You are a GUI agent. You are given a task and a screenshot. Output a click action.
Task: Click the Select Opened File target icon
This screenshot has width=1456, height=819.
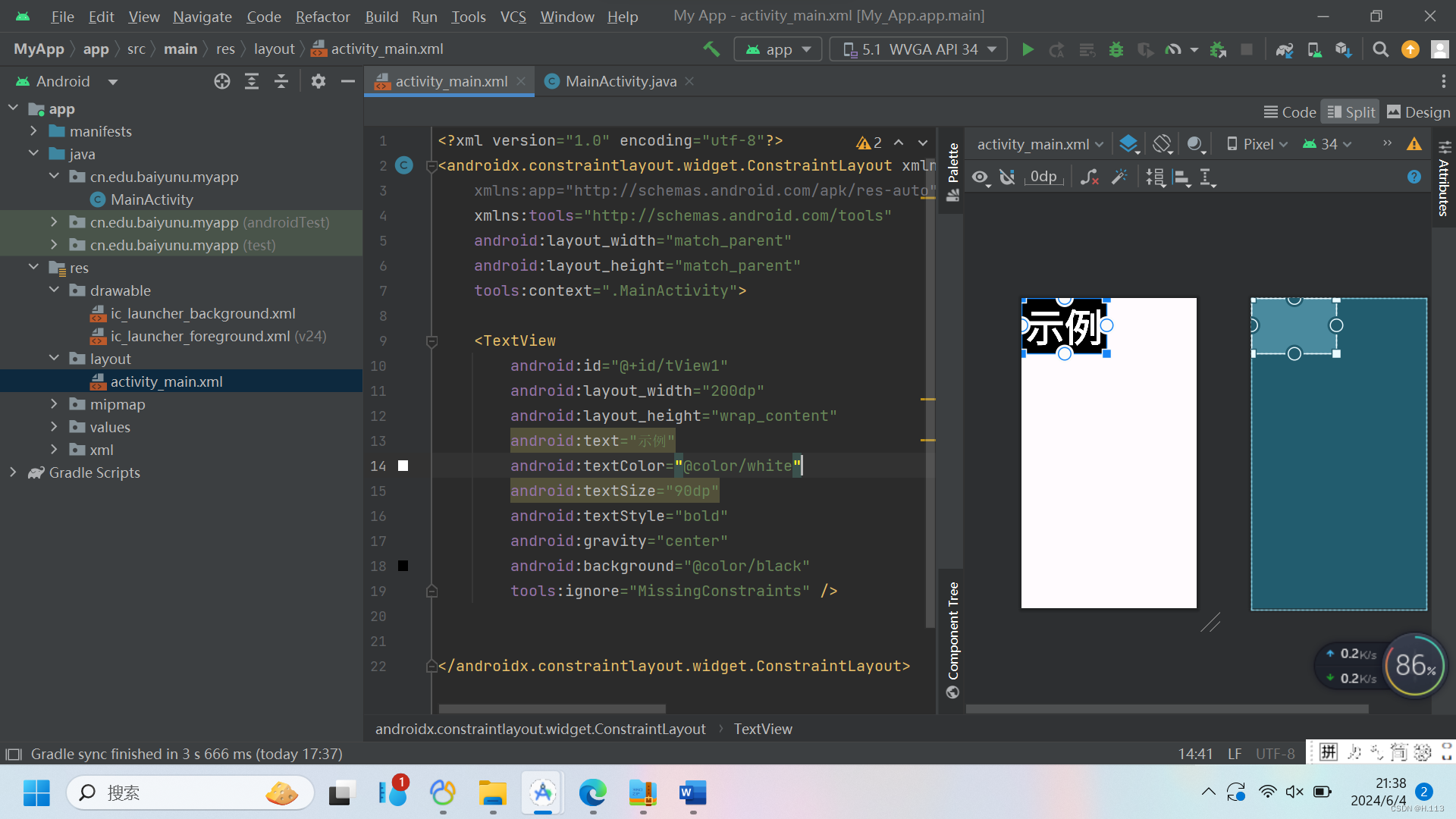221,81
